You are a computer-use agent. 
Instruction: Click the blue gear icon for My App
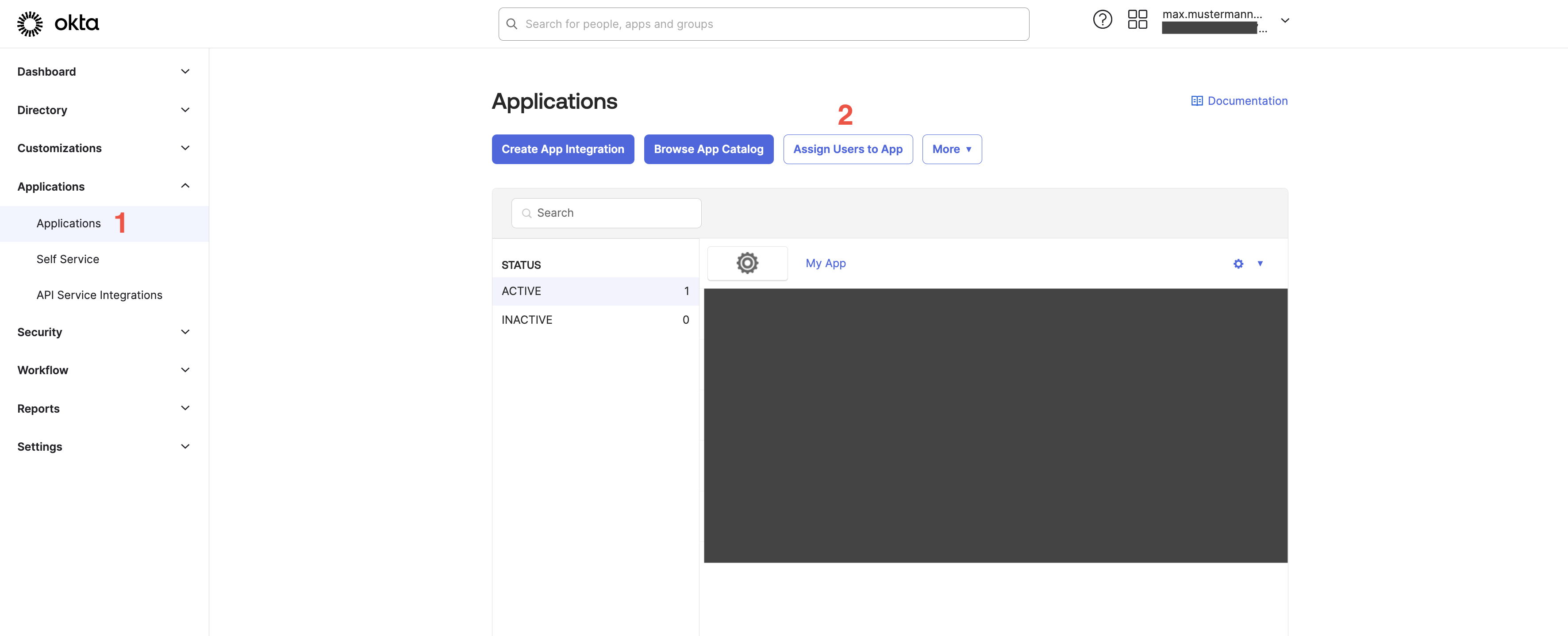tap(1238, 264)
